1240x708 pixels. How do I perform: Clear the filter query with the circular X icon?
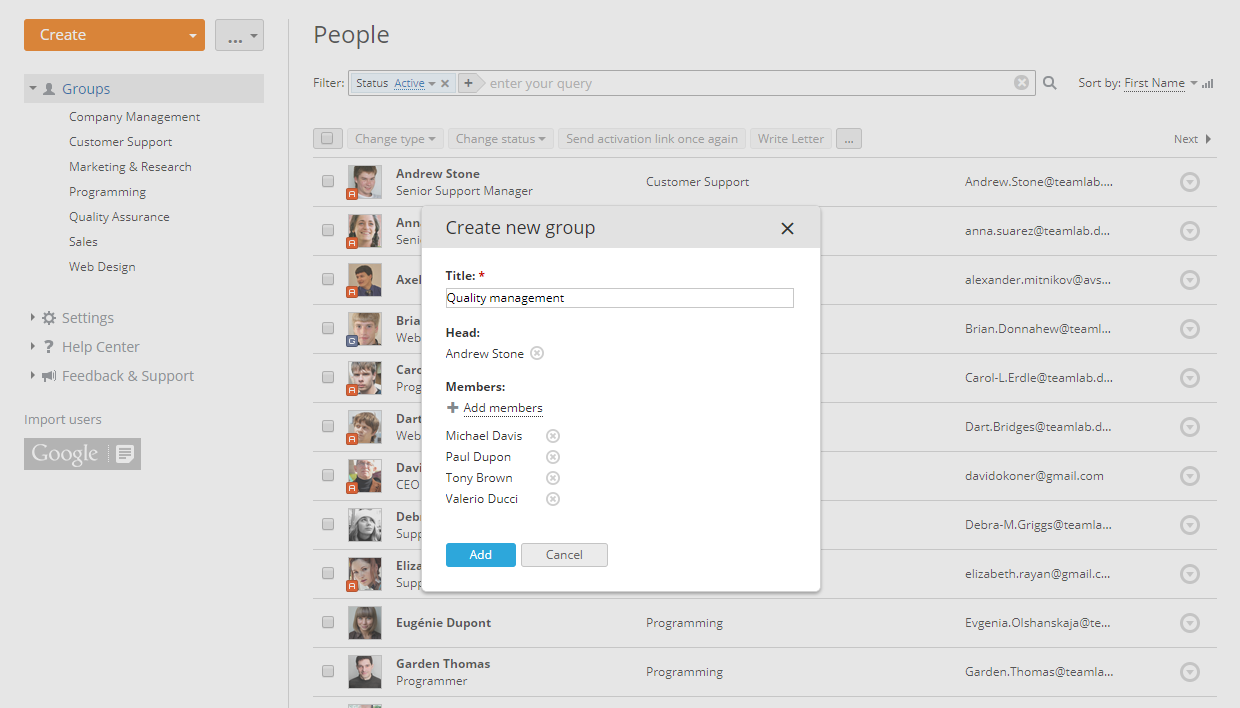[1021, 83]
